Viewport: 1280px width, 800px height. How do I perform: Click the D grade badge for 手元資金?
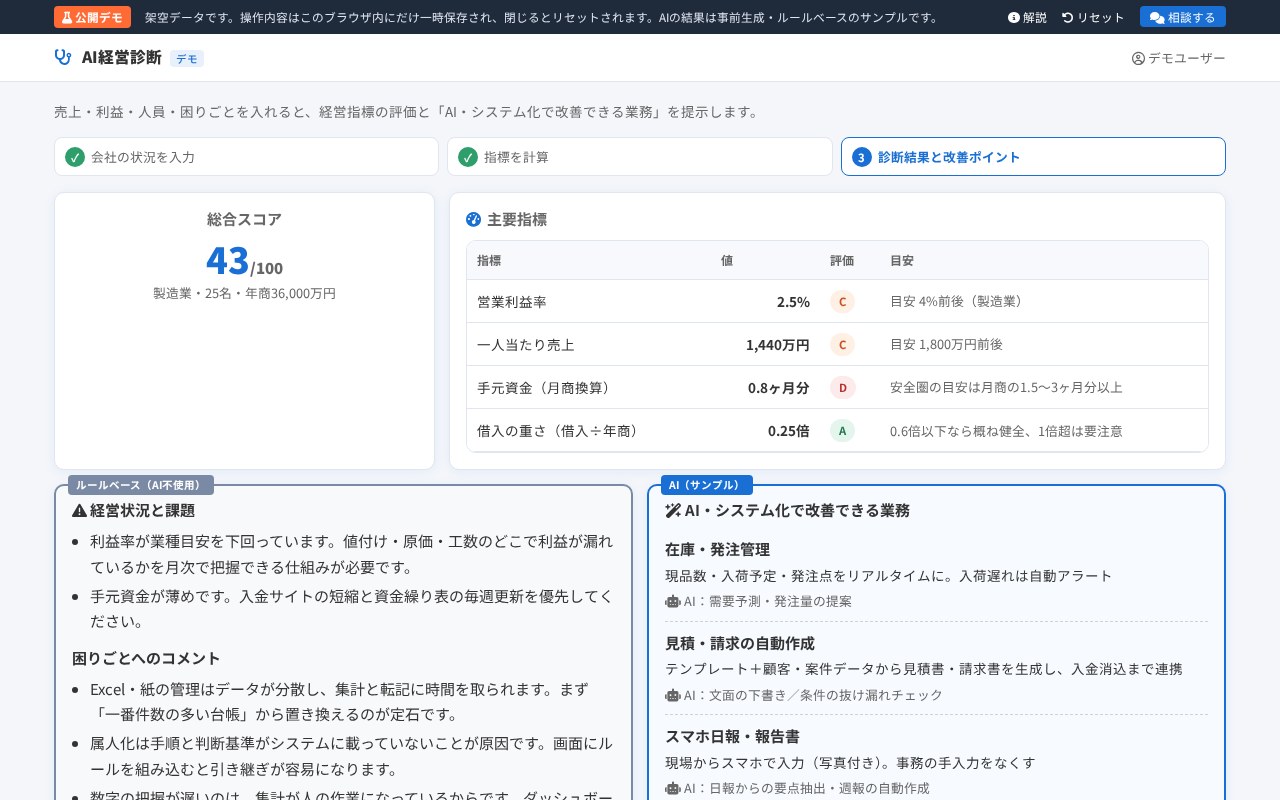(x=842, y=387)
